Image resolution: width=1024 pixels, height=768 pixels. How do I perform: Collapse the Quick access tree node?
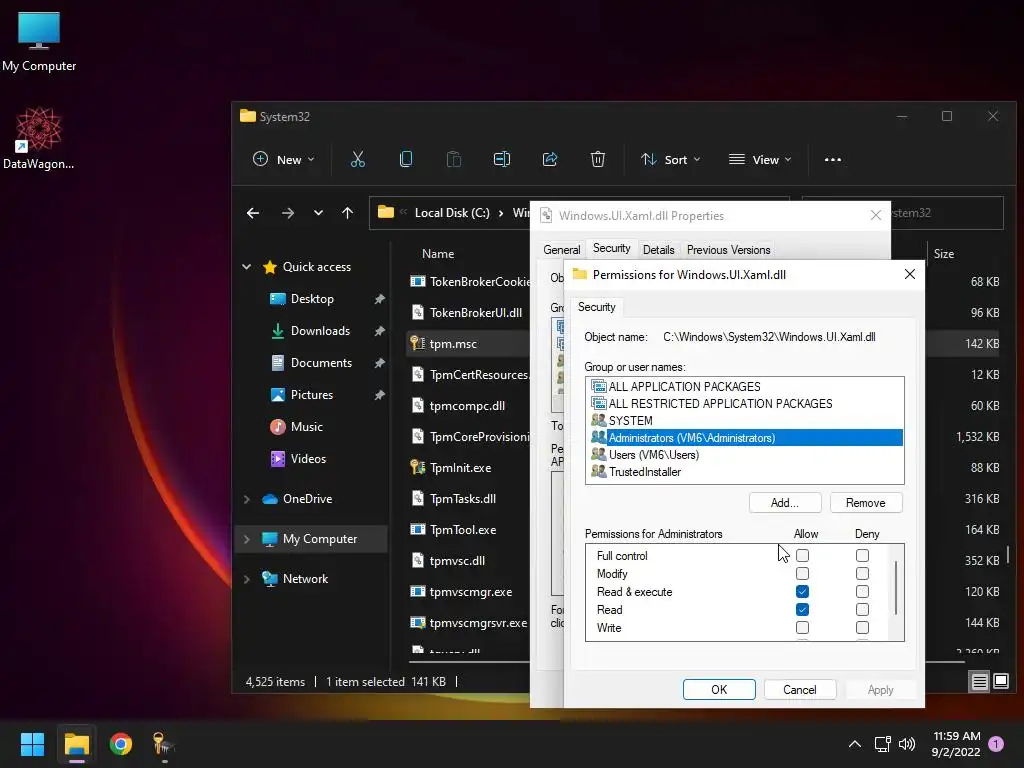[247, 267]
